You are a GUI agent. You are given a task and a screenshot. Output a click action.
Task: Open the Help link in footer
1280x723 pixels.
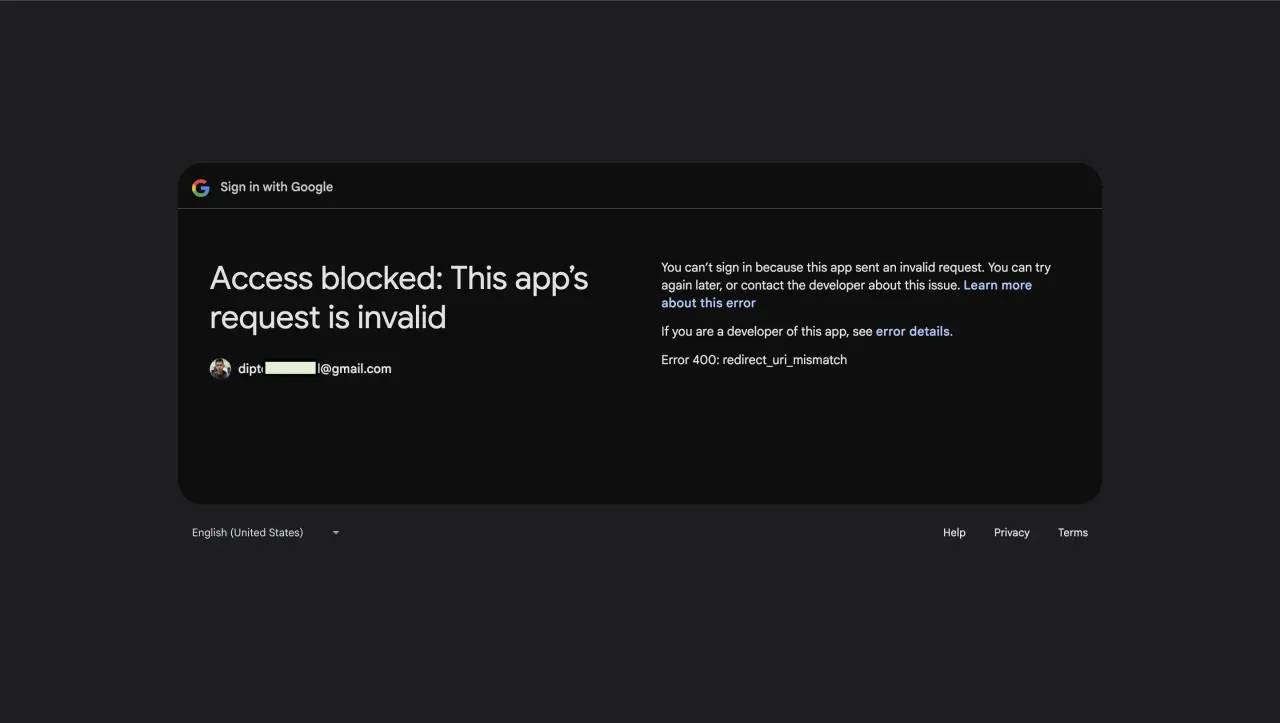954,533
